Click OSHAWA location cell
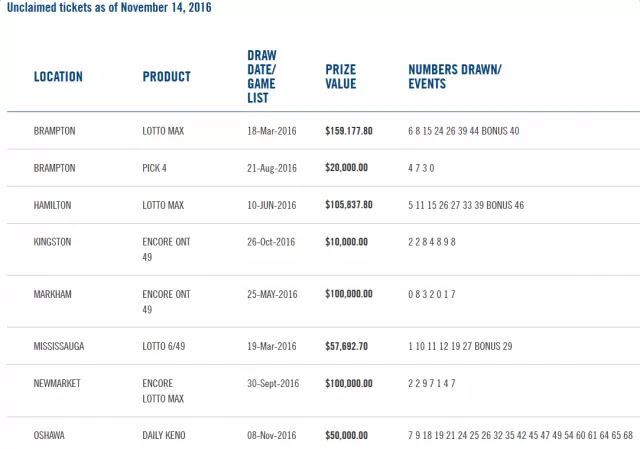 click(x=49, y=435)
